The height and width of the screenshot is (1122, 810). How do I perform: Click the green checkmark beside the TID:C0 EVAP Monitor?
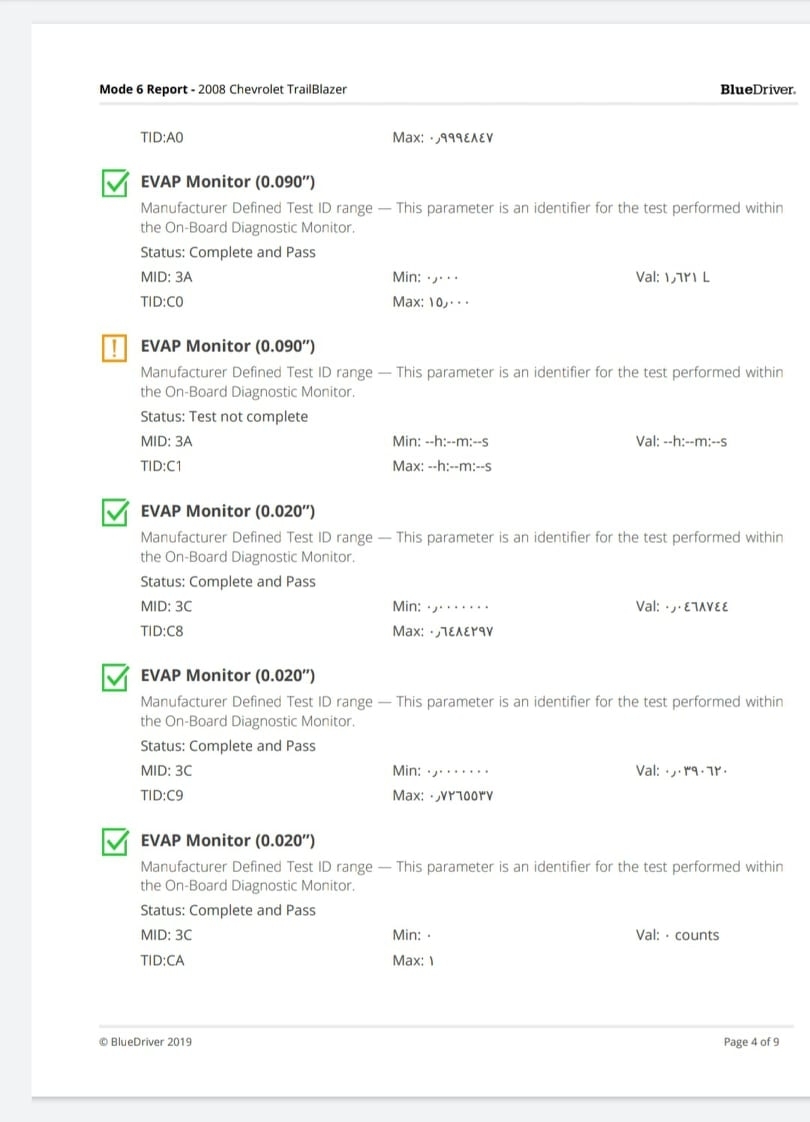[x=115, y=183]
